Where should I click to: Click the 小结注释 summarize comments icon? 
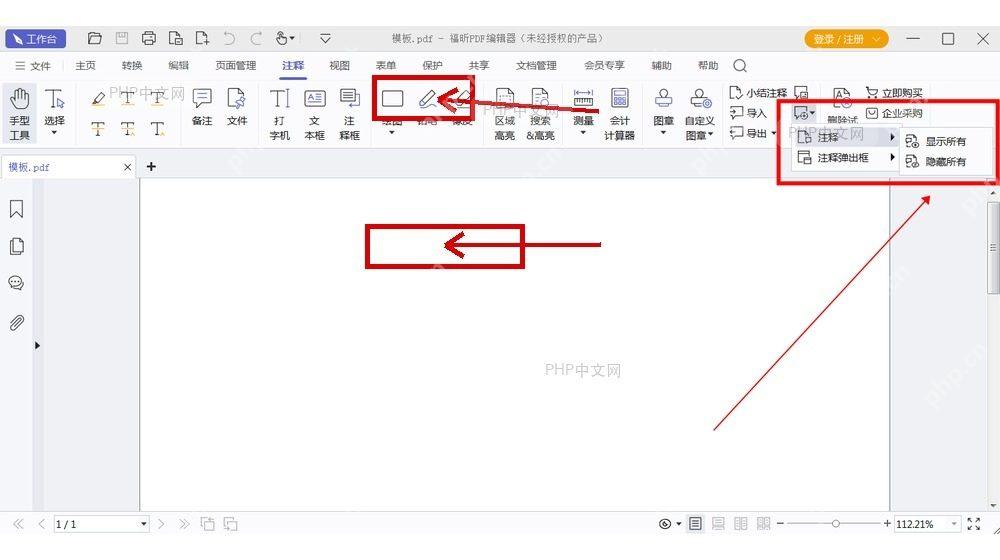[735, 93]
